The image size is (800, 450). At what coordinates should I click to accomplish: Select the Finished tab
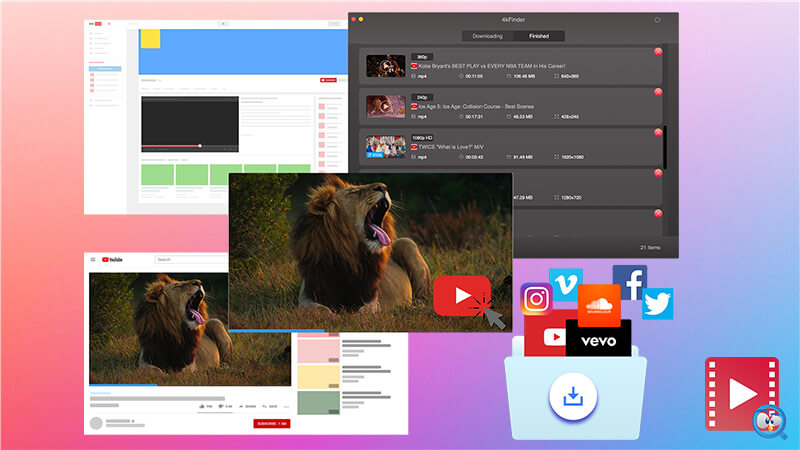tap(538, 36)
